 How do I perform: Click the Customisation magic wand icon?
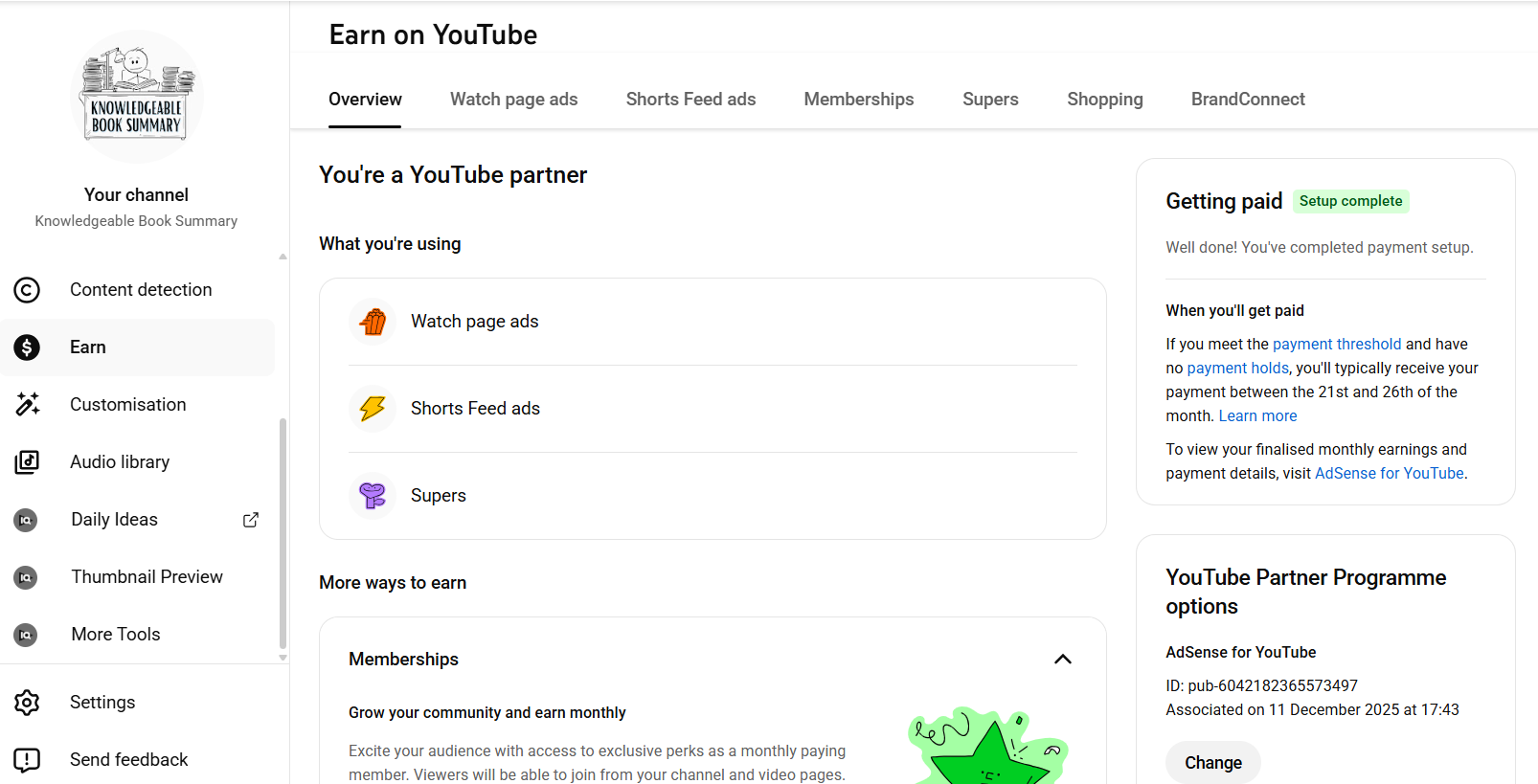coord(27,405)
